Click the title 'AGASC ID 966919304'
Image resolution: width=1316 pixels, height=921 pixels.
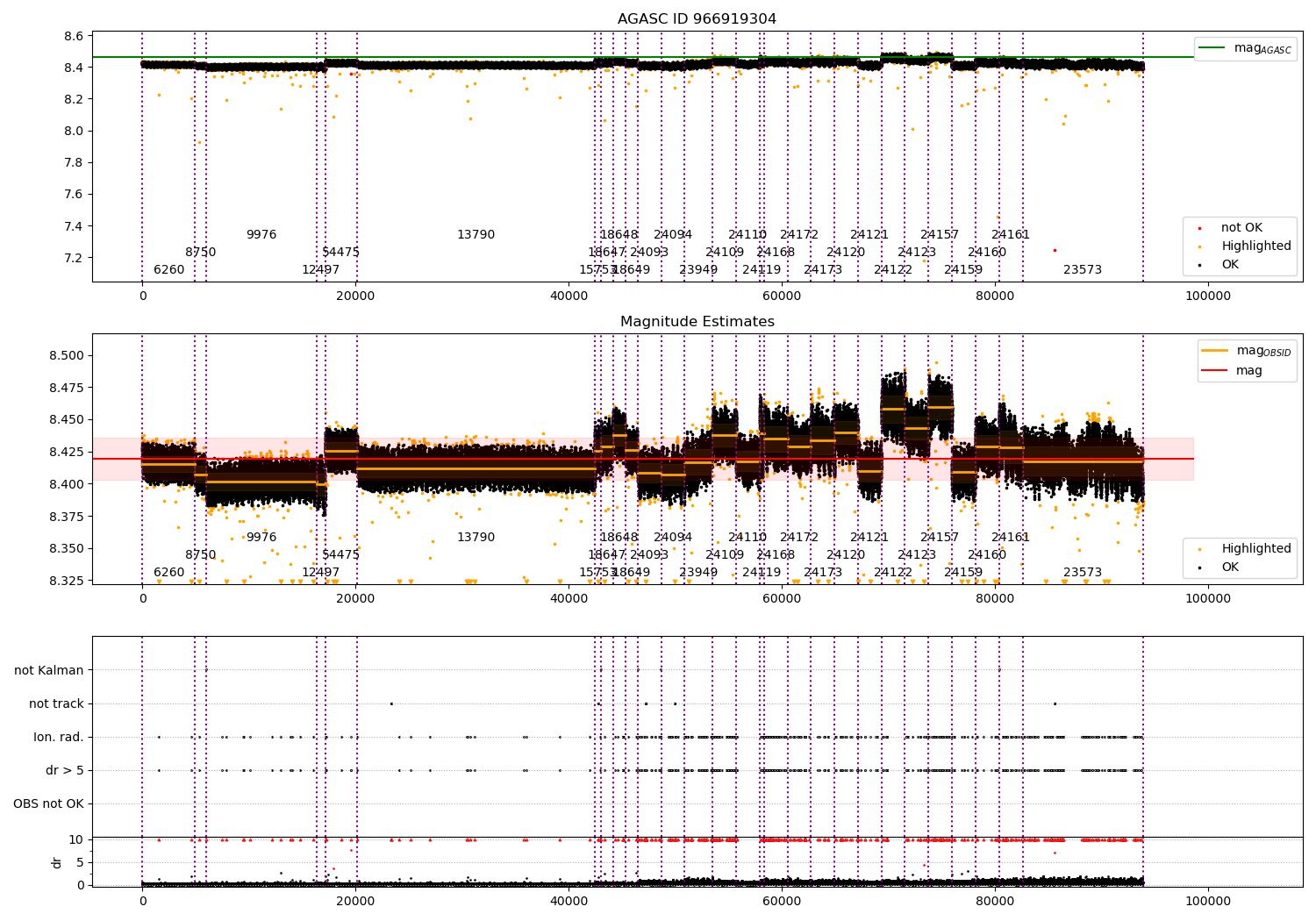tap(697, 19)
